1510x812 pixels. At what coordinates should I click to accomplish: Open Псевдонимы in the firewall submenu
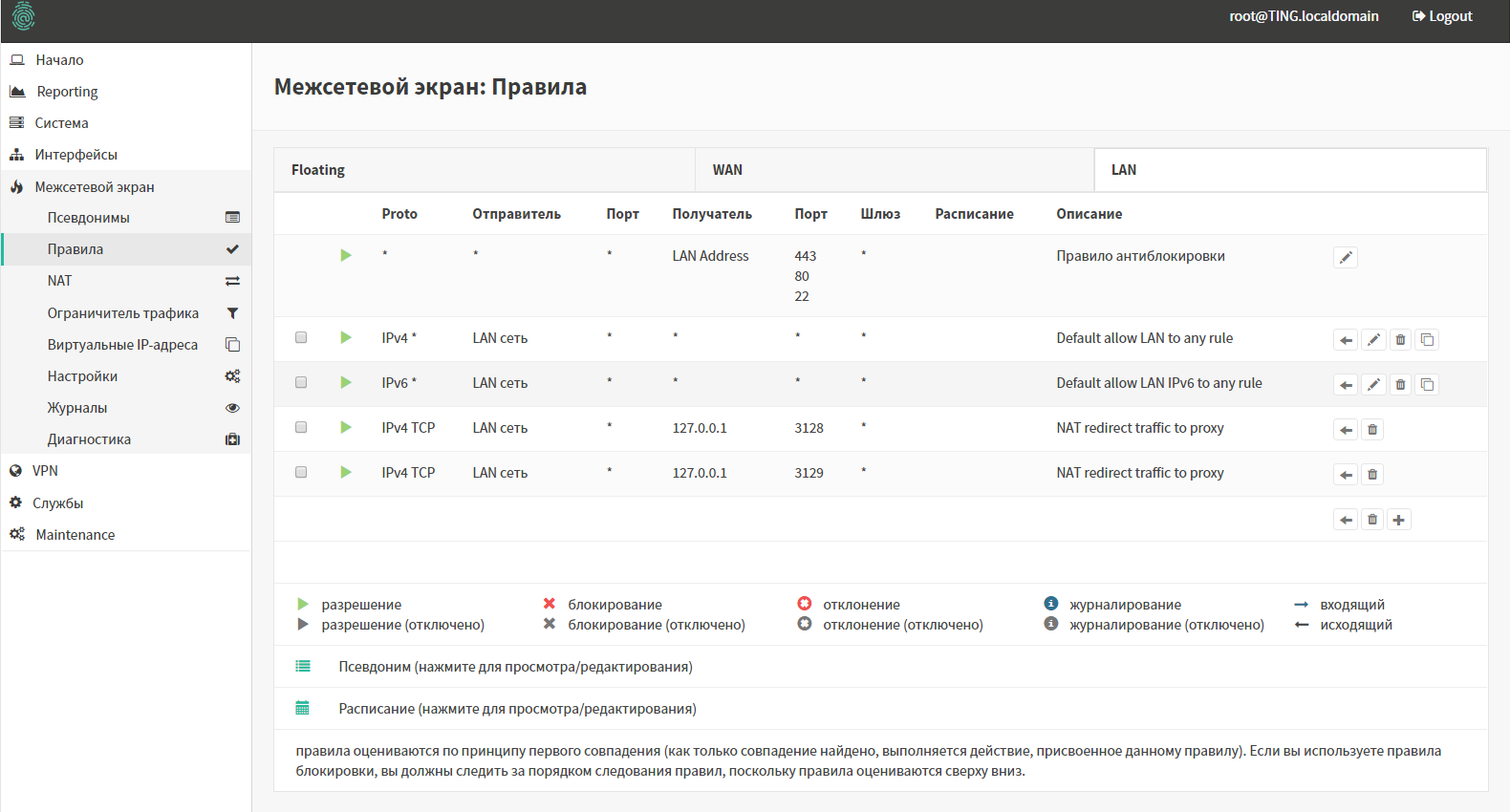tap(89, 218)
